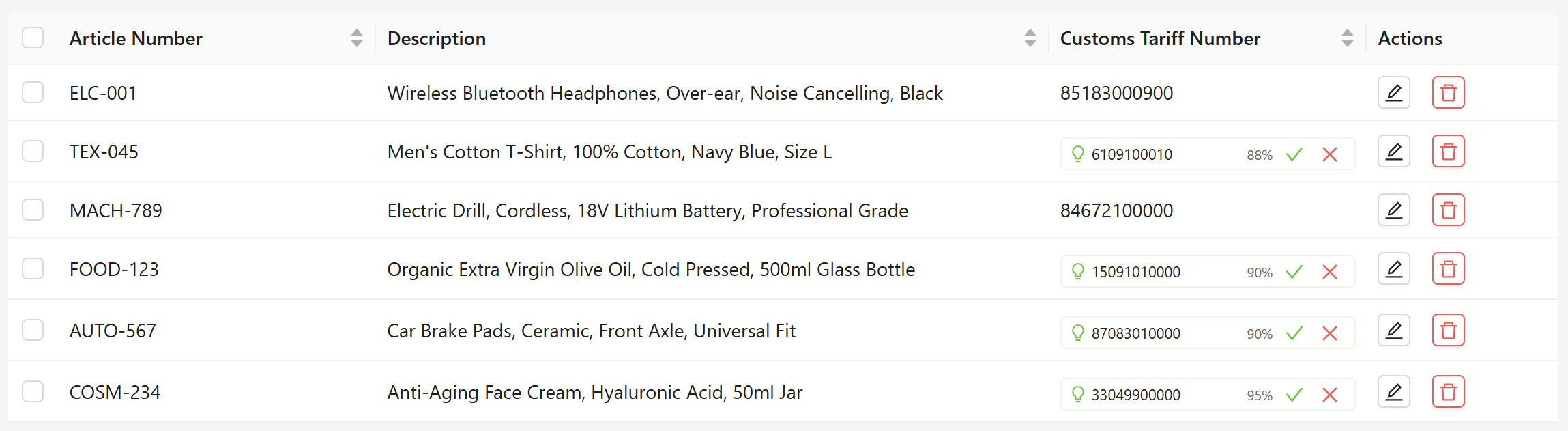Click lightbulb suggestion icon for AUTO-567
The image size is (1568, 431).
1077,333
